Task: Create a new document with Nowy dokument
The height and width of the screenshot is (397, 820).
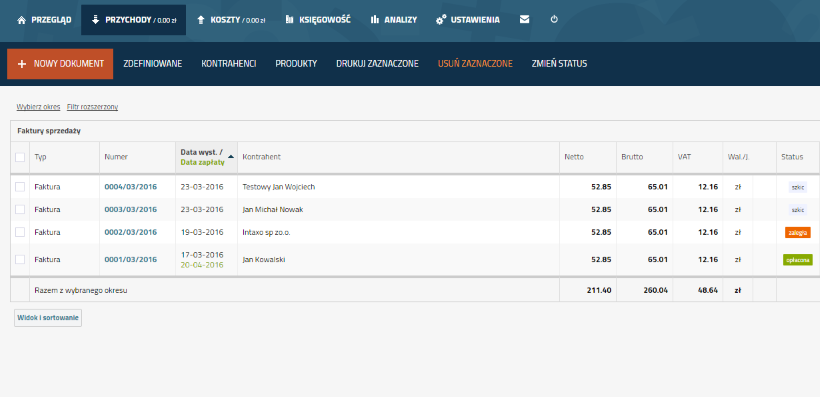Action: [x=60, y=64]
